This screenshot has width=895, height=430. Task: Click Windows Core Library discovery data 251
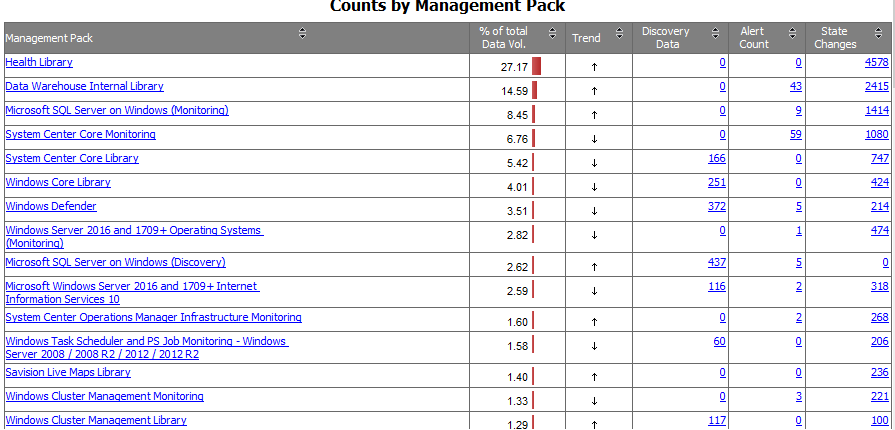(716, 182)
